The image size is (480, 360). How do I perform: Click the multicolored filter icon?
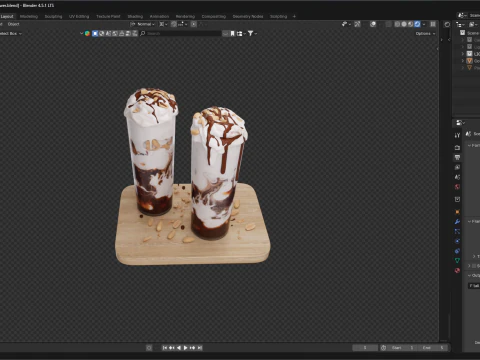87,33
